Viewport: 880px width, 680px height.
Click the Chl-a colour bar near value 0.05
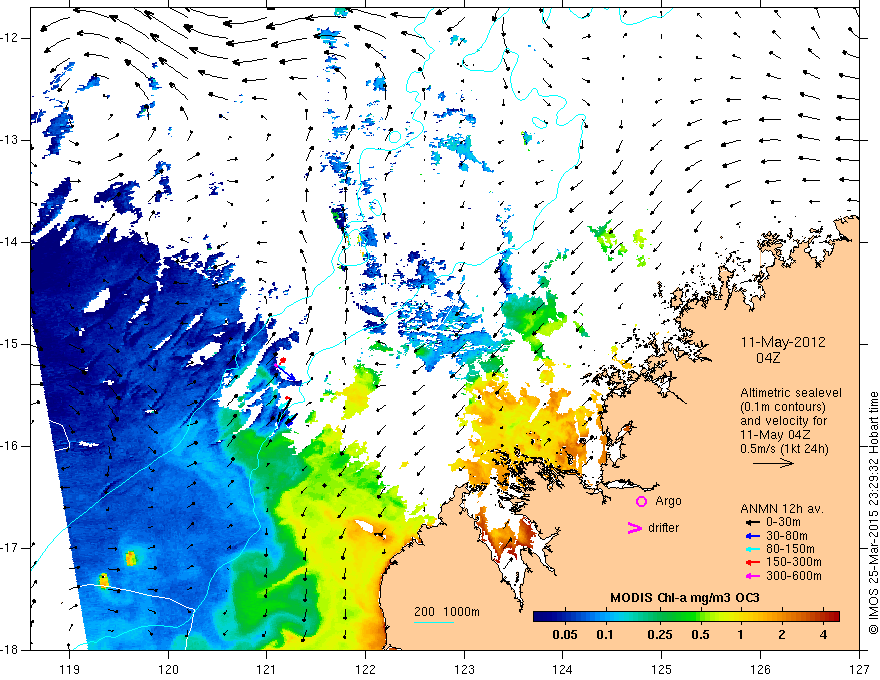pyautogui.click(x=565, y=617)
